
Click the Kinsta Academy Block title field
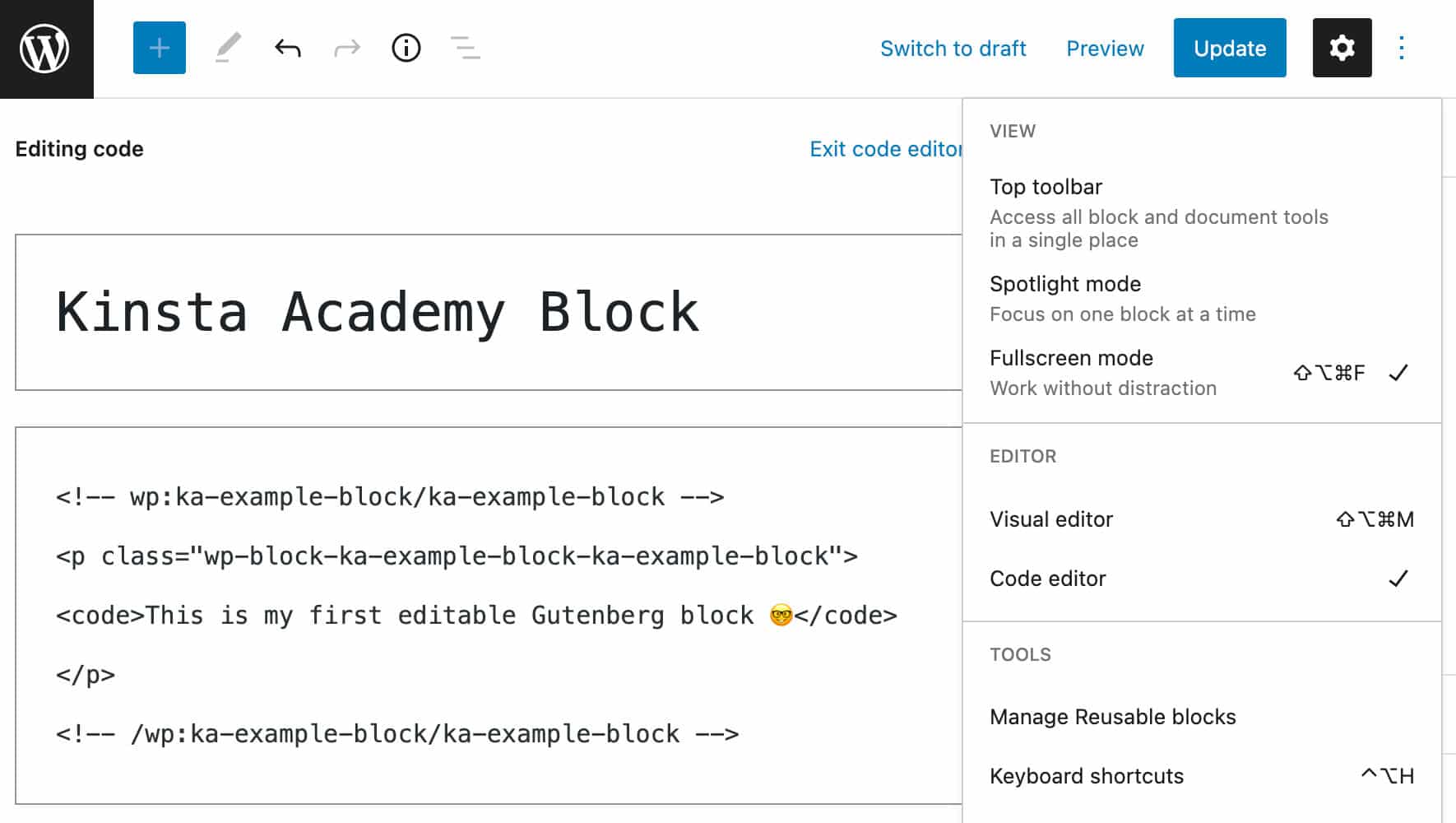tap(378, 313)
